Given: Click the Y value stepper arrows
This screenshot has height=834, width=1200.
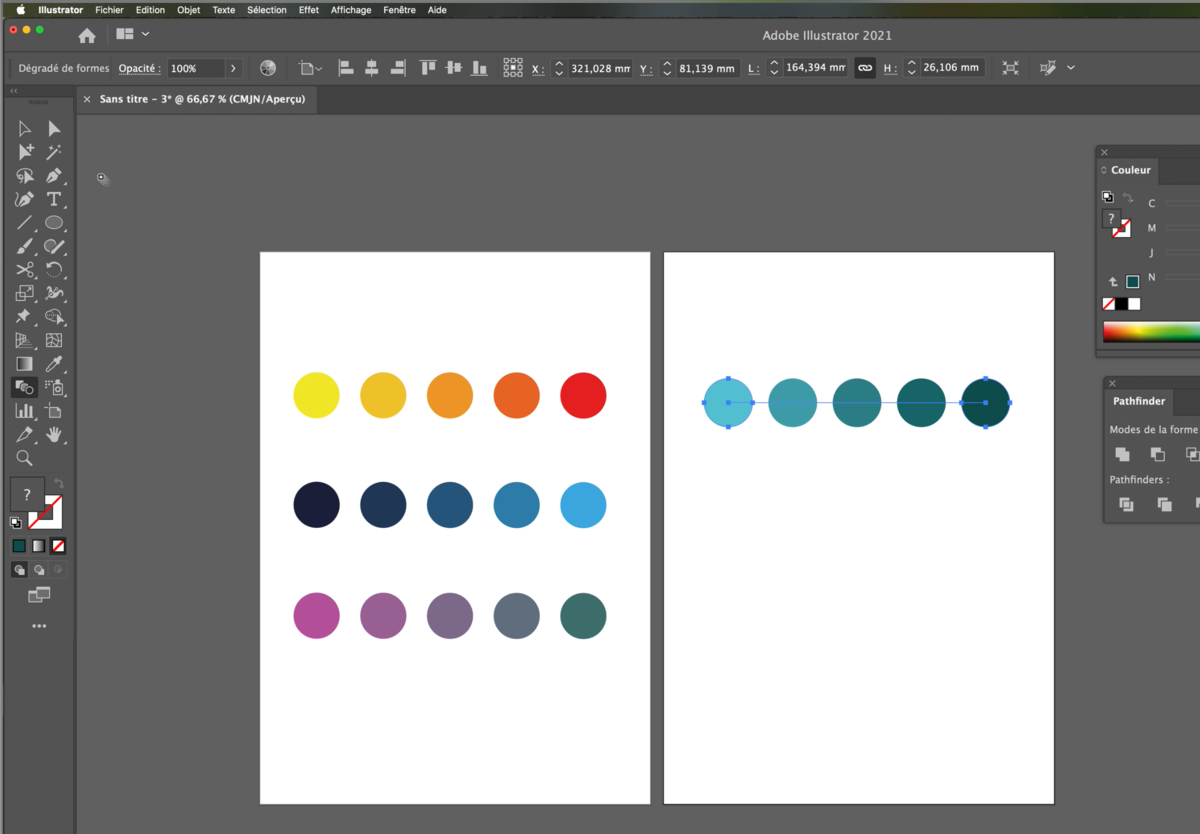Looking at the screenshot, I should (x=667, y=68).
